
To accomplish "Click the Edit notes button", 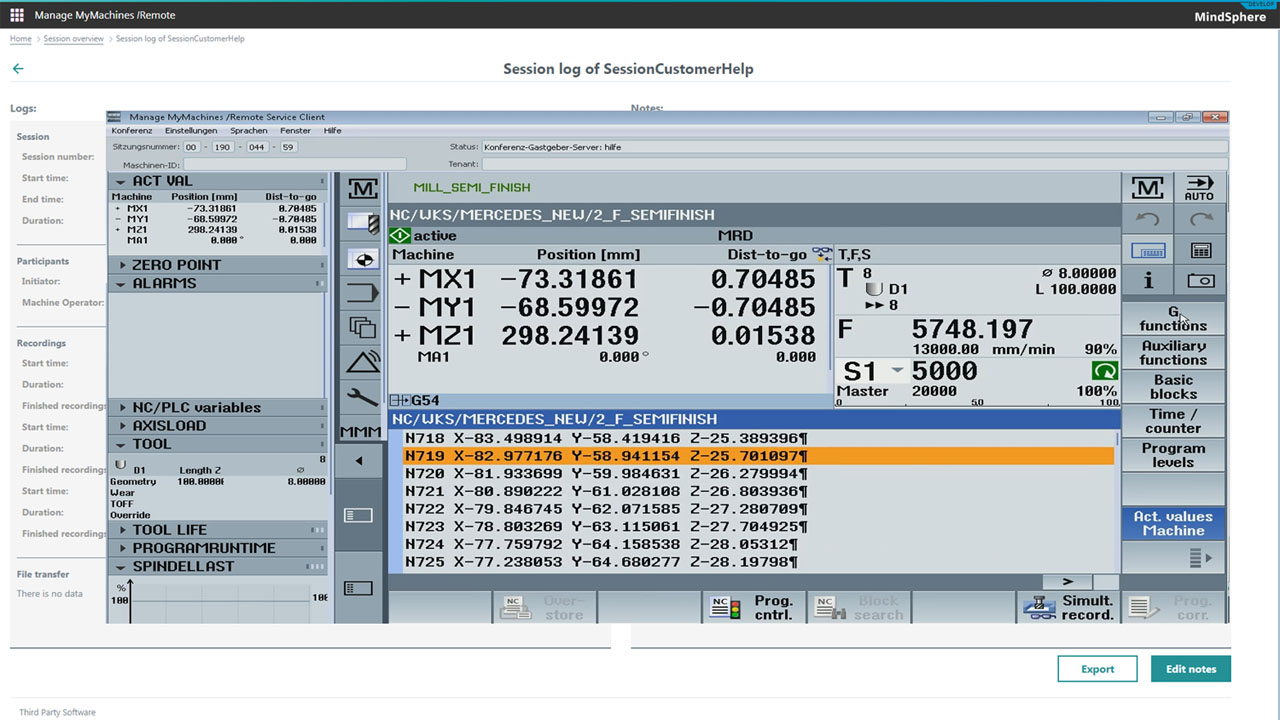I will [1190, 669].
